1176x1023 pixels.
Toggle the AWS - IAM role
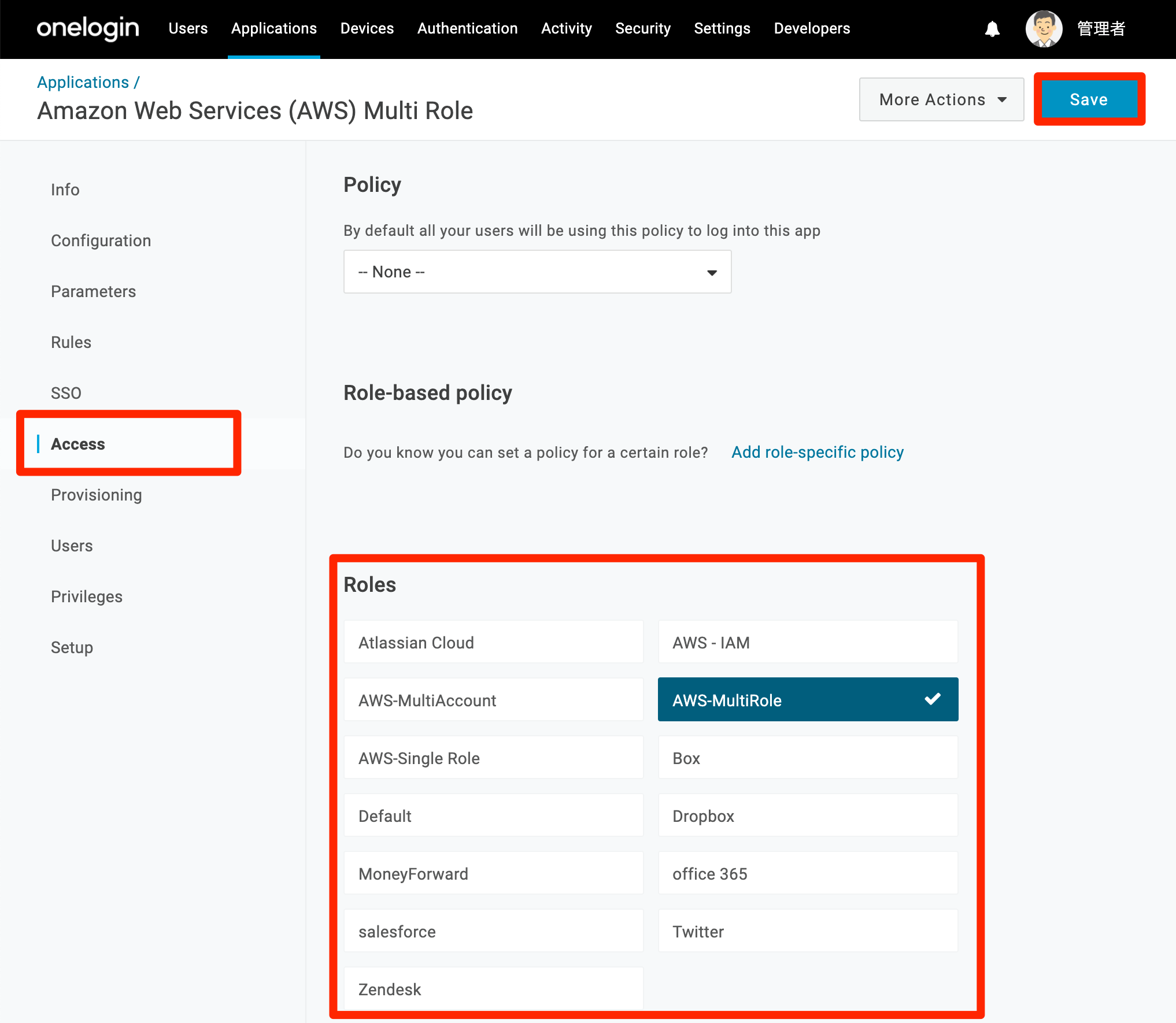[808, 642]
